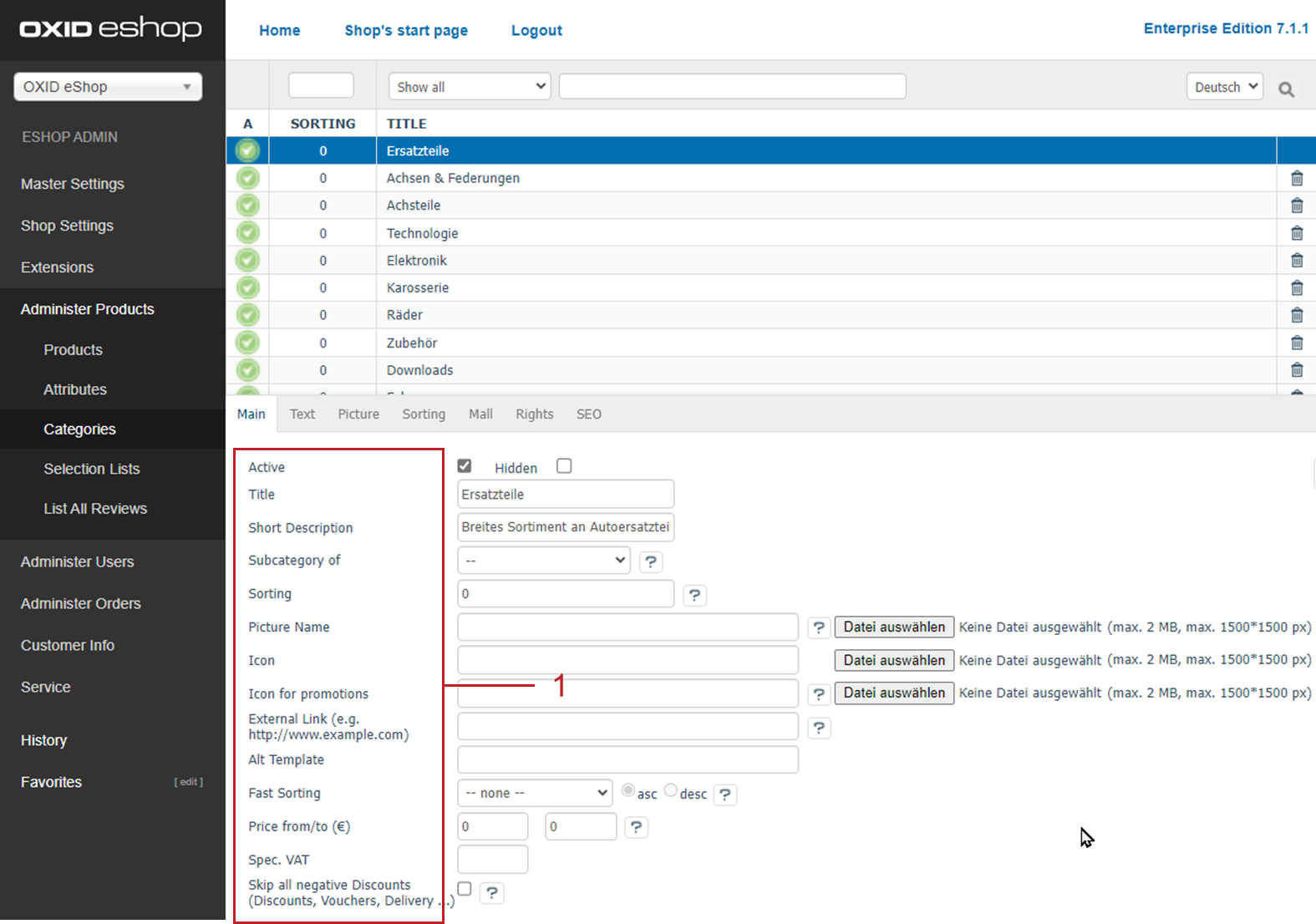This screenshot has height=924, width=1316.
Task: Click the search magnifier icon
Action: pos(1286,89)
